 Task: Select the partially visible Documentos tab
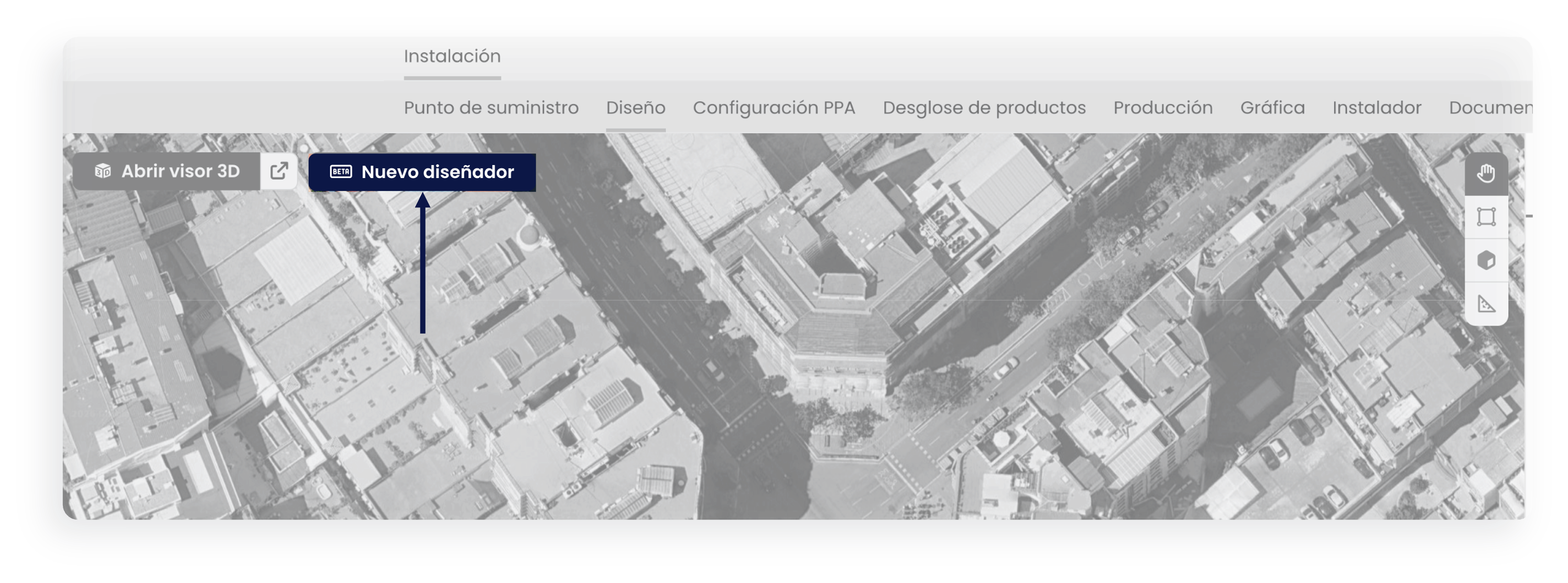coord(1490,108)
